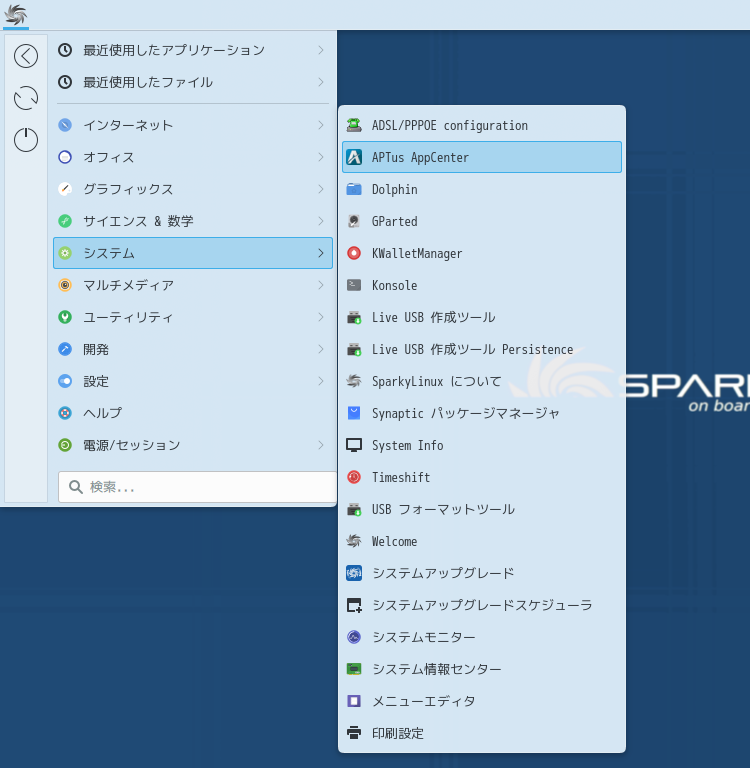
Task: Click the power button in sidebar
Action: 26,140
